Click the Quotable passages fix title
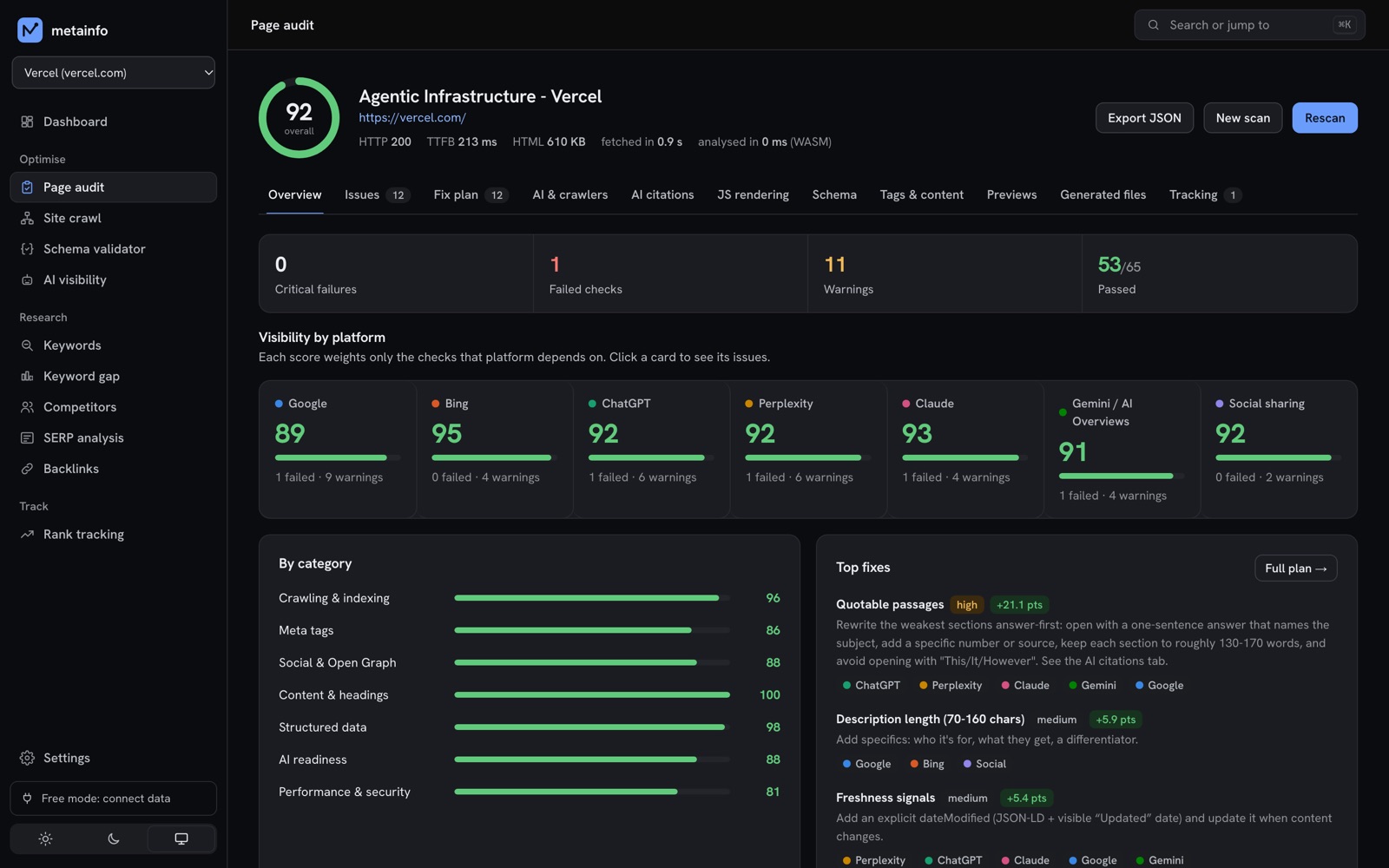The height and width of the screenshot is (868, 1389). [890, 604]
